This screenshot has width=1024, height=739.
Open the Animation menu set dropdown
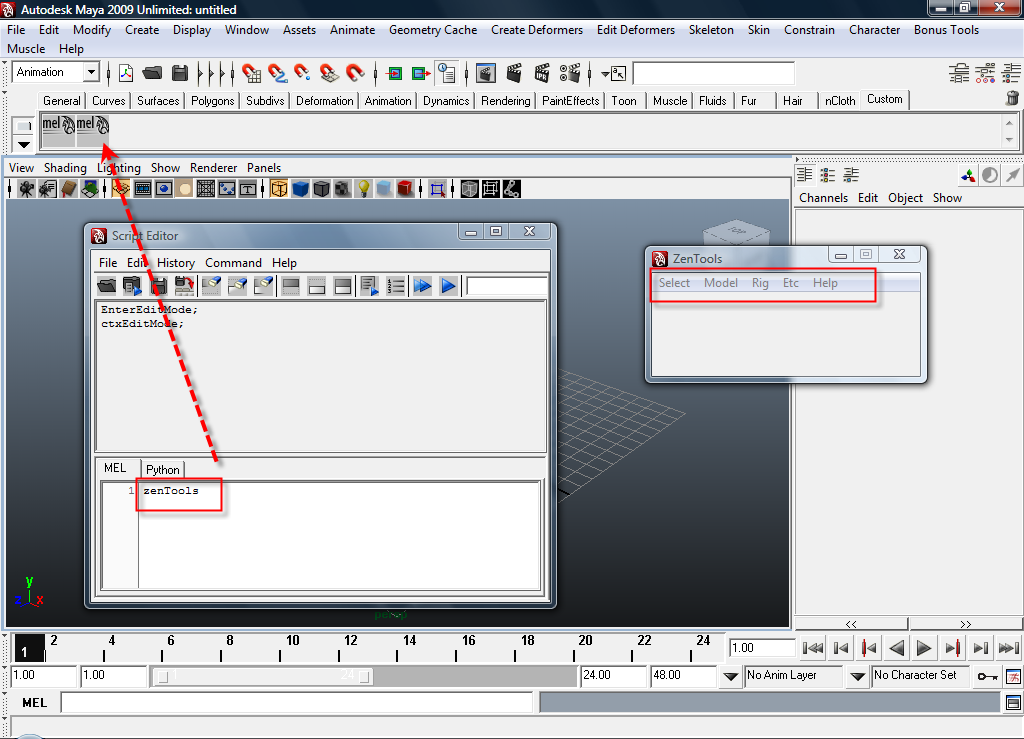pyautogui.click(x=91, y=72)
